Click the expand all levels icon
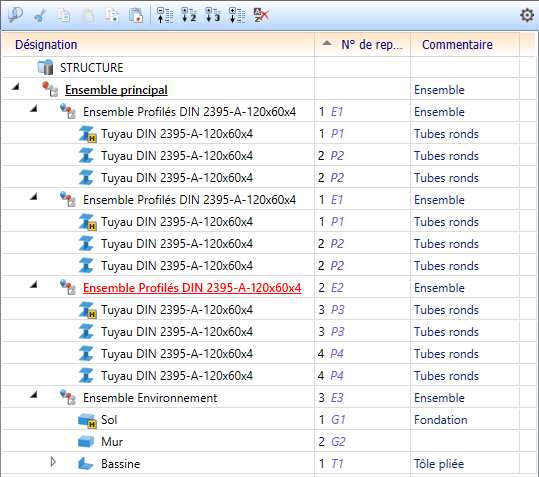 pos(237,15)
